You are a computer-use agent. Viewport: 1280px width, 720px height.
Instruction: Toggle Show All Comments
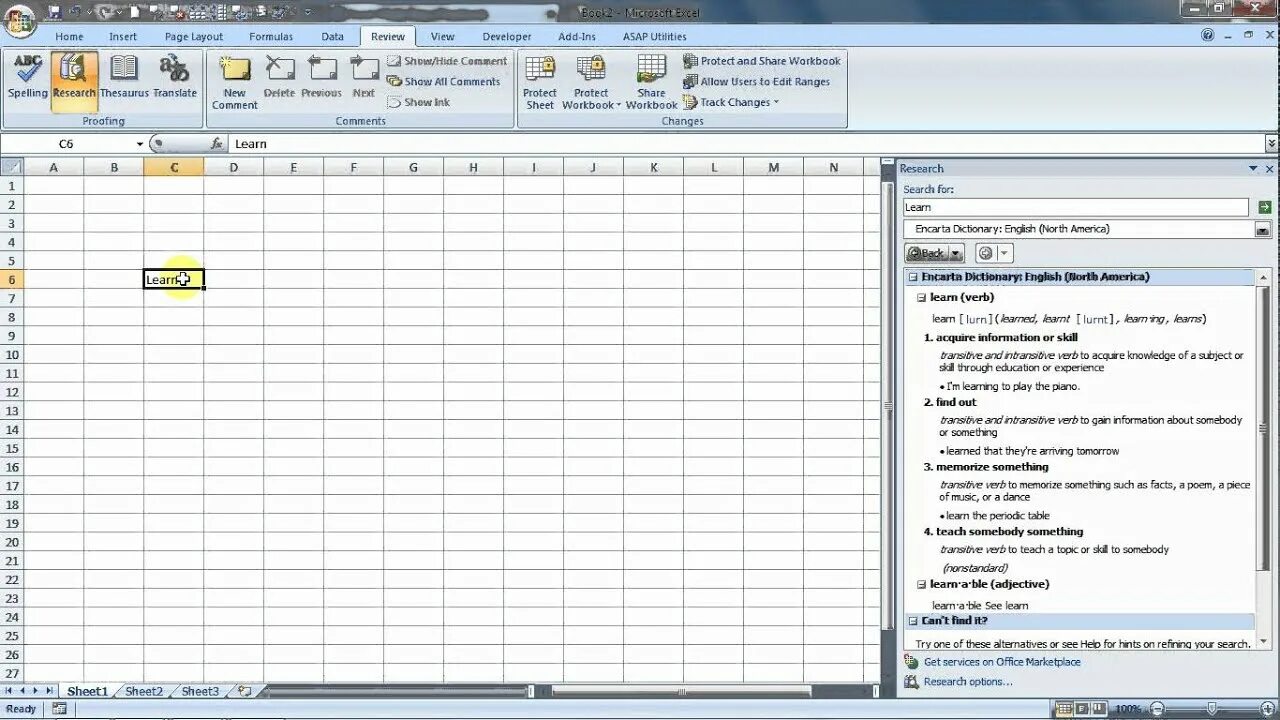[443, 82]
